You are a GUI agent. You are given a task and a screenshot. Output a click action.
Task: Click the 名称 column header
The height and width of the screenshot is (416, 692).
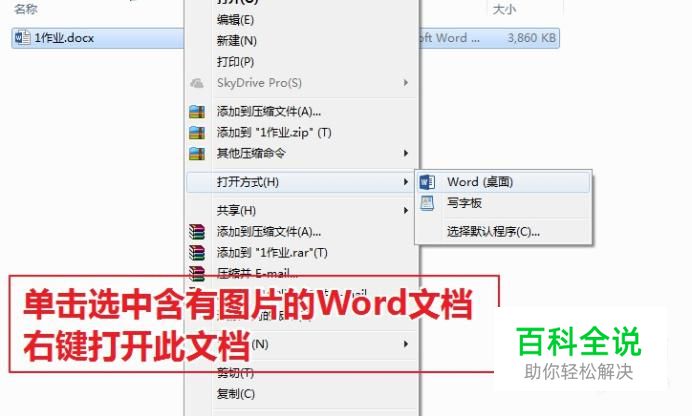click(26, 9)
